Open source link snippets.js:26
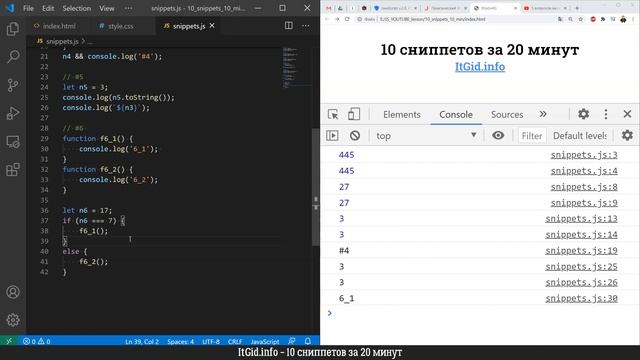 pyautogui.click(x=581, y=282)
